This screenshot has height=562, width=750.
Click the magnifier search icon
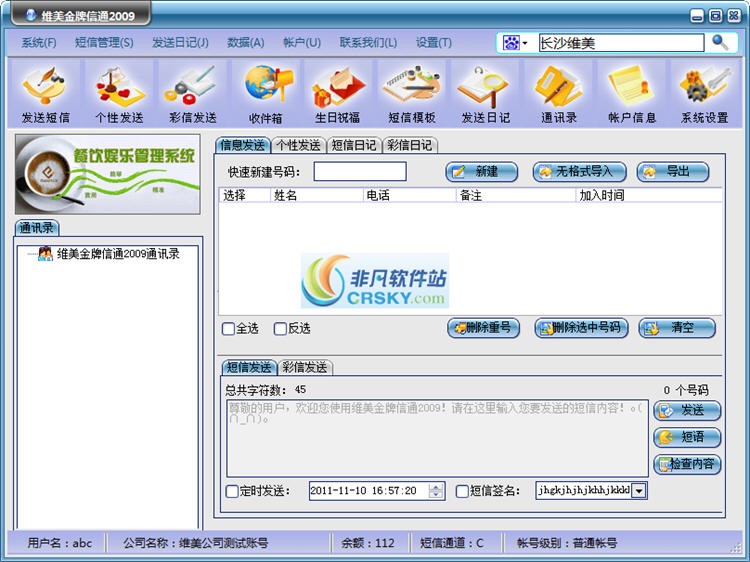tap(720, 43)
